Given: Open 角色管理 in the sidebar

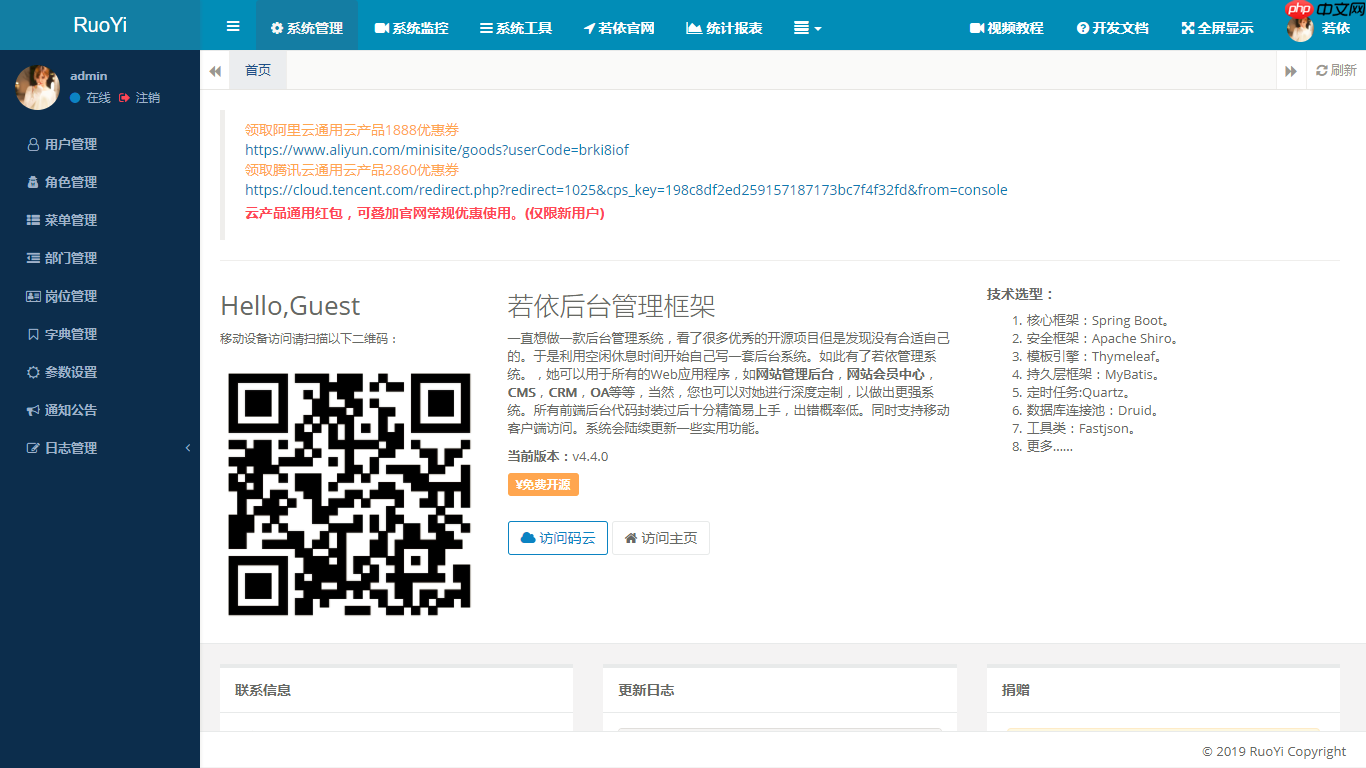Looking at the screenshot, I should pos(70,182).
